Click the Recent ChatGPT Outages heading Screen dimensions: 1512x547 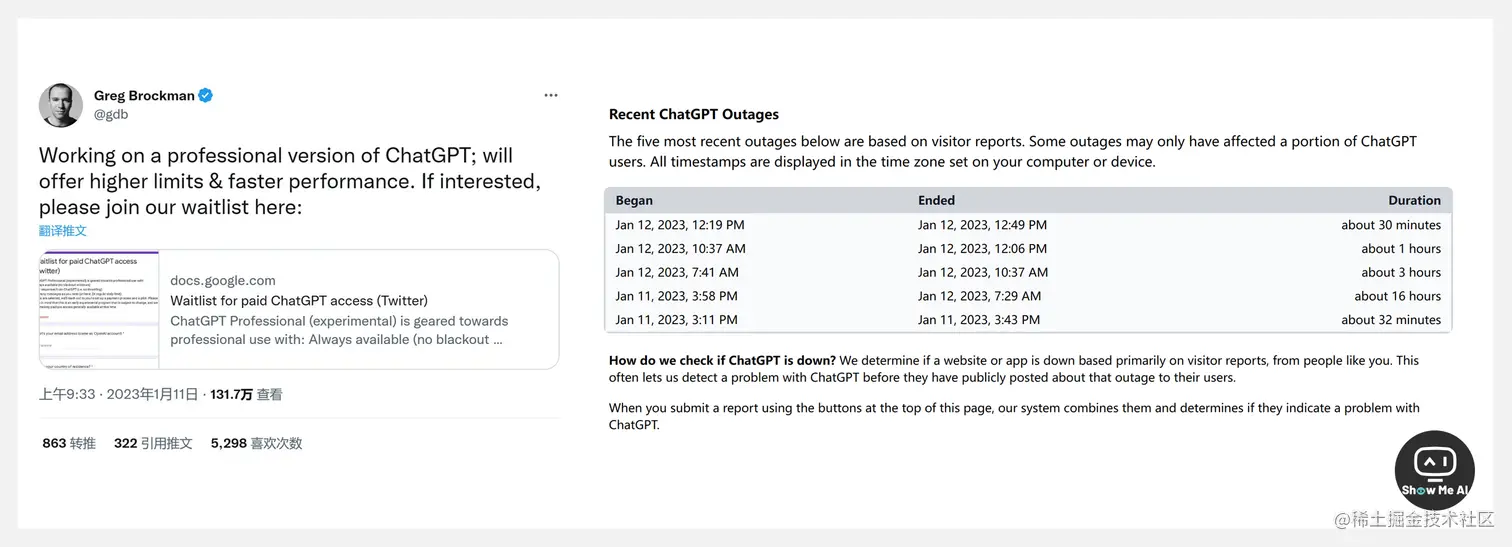point(693,115)
